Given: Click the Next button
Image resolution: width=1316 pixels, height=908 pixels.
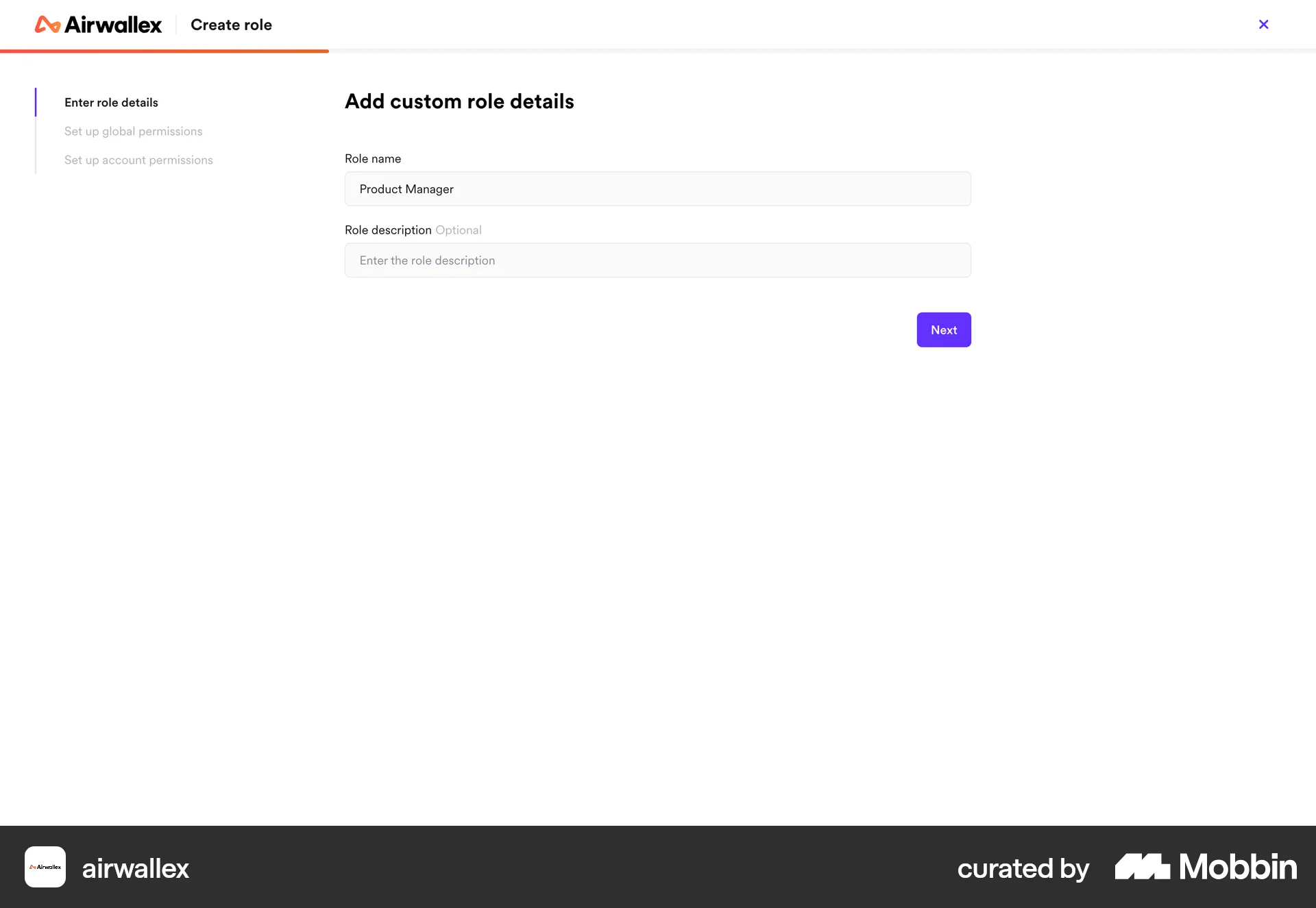Looking at the screenshot, I should pos(944,330).
